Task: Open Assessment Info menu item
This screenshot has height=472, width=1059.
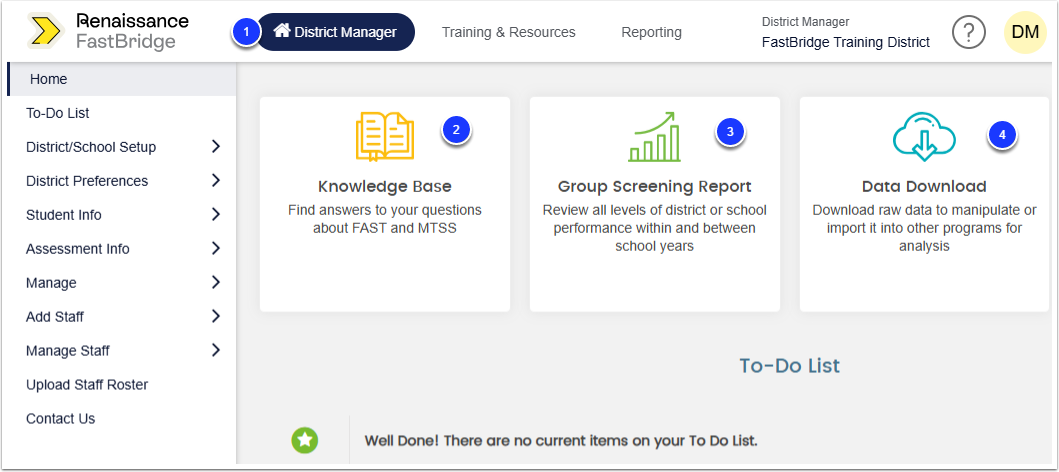Action: click(77, 248)
